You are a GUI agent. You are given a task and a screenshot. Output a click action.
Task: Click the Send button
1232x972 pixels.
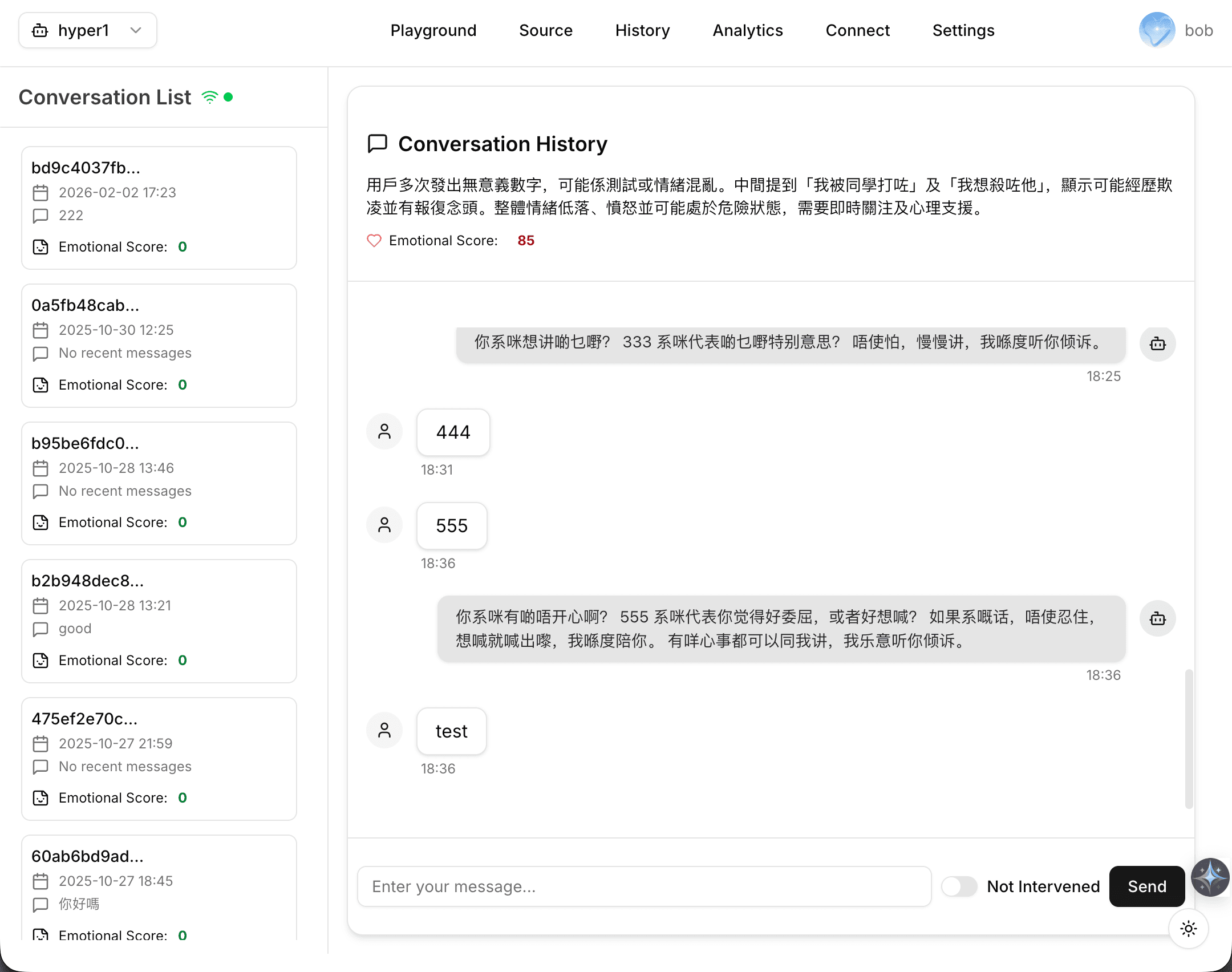[1147, 886]
